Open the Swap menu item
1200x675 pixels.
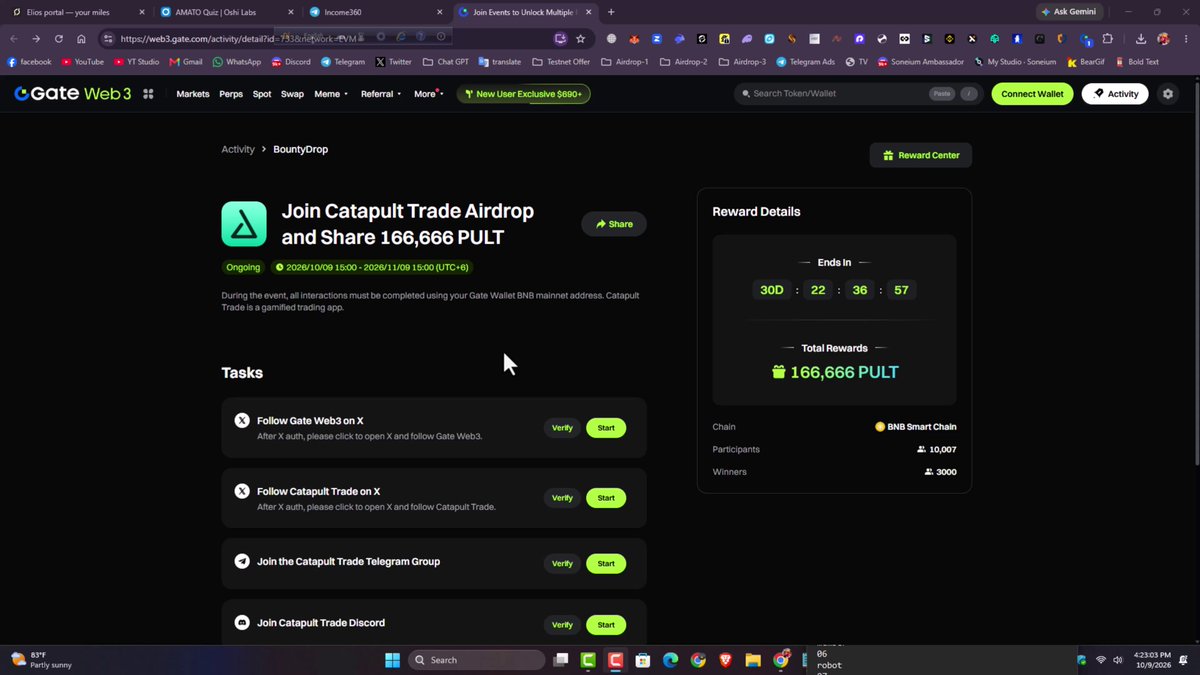point(292,94)
